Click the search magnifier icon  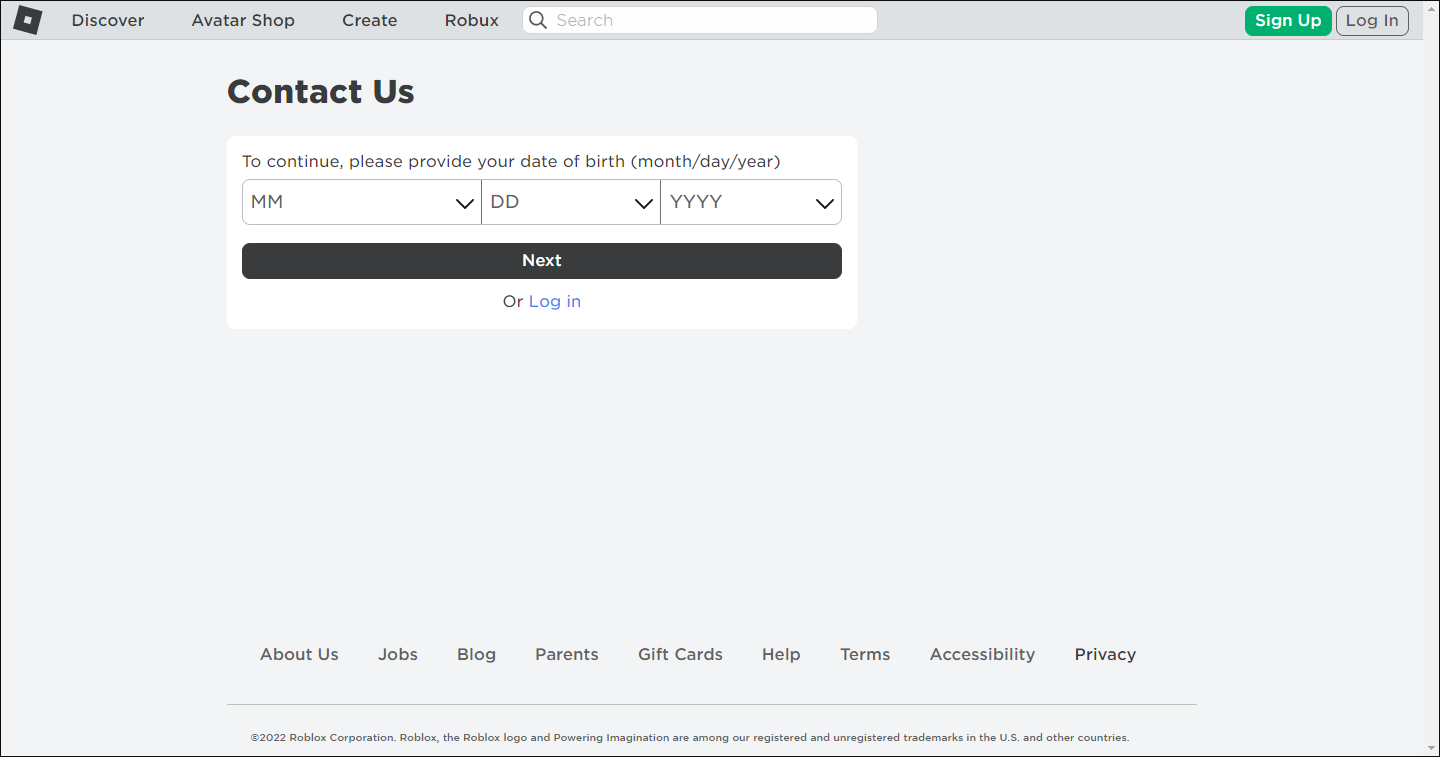[x=538, y=20]
